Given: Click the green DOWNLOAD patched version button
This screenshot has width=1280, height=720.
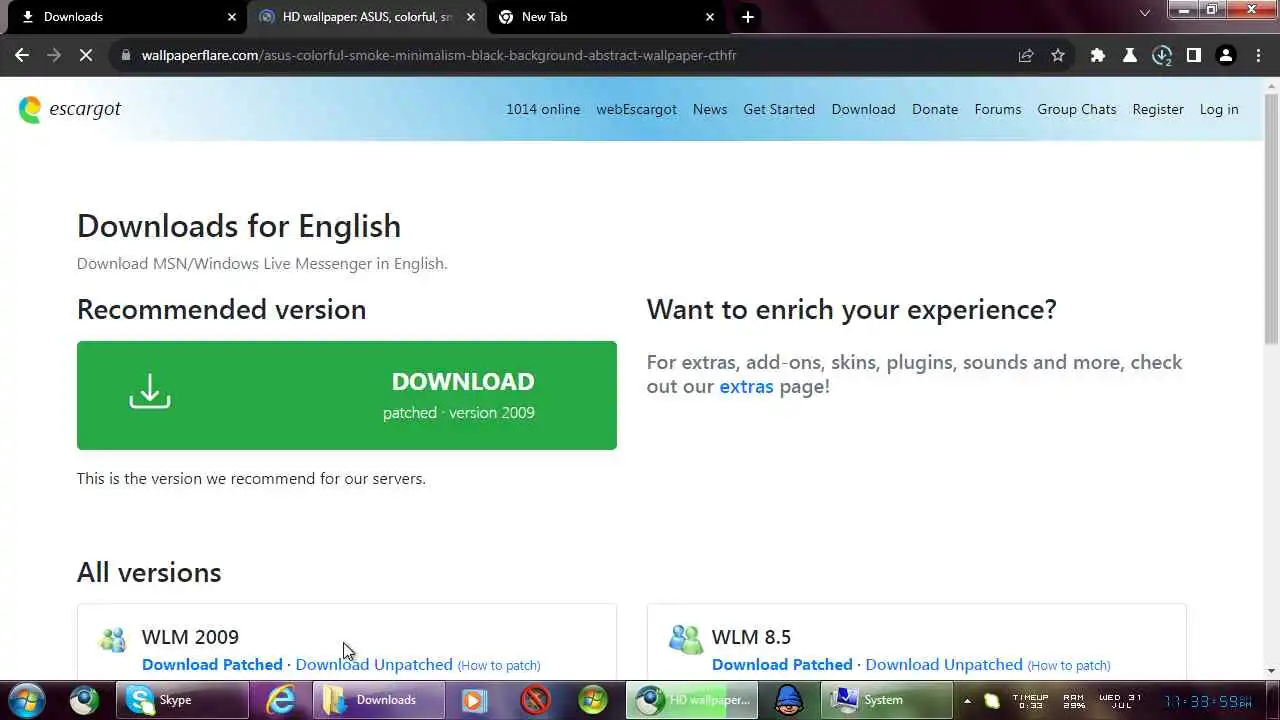Looking at the screenshot, I should click(347, 395).
